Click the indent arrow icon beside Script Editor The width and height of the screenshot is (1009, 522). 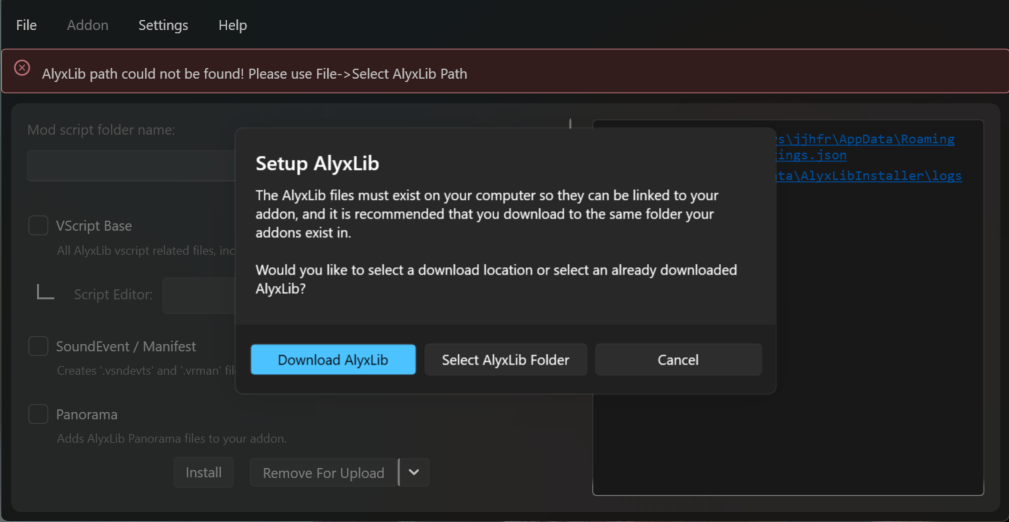coord(46,293)
